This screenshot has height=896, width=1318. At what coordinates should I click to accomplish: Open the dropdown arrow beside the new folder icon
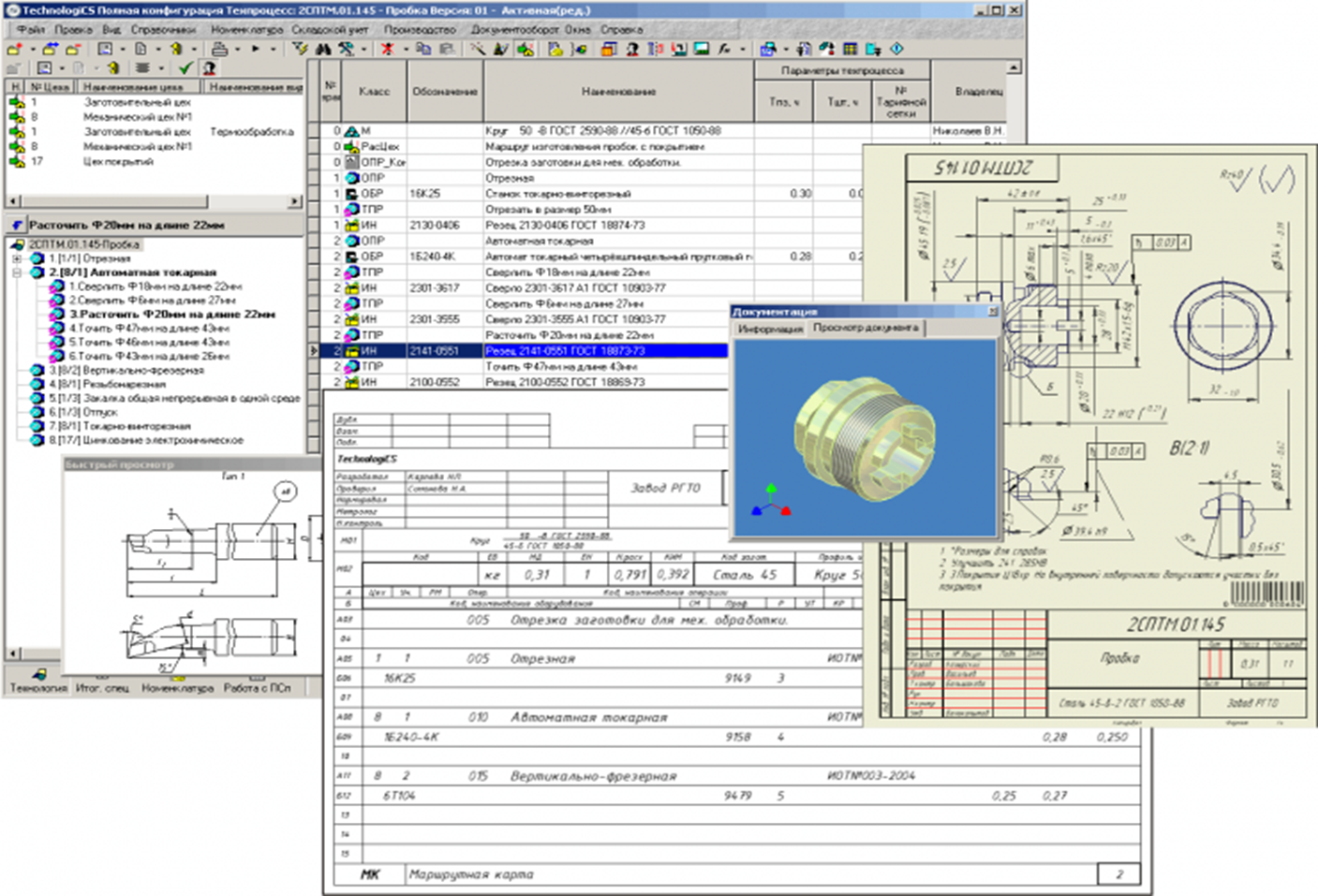[33, 49]
